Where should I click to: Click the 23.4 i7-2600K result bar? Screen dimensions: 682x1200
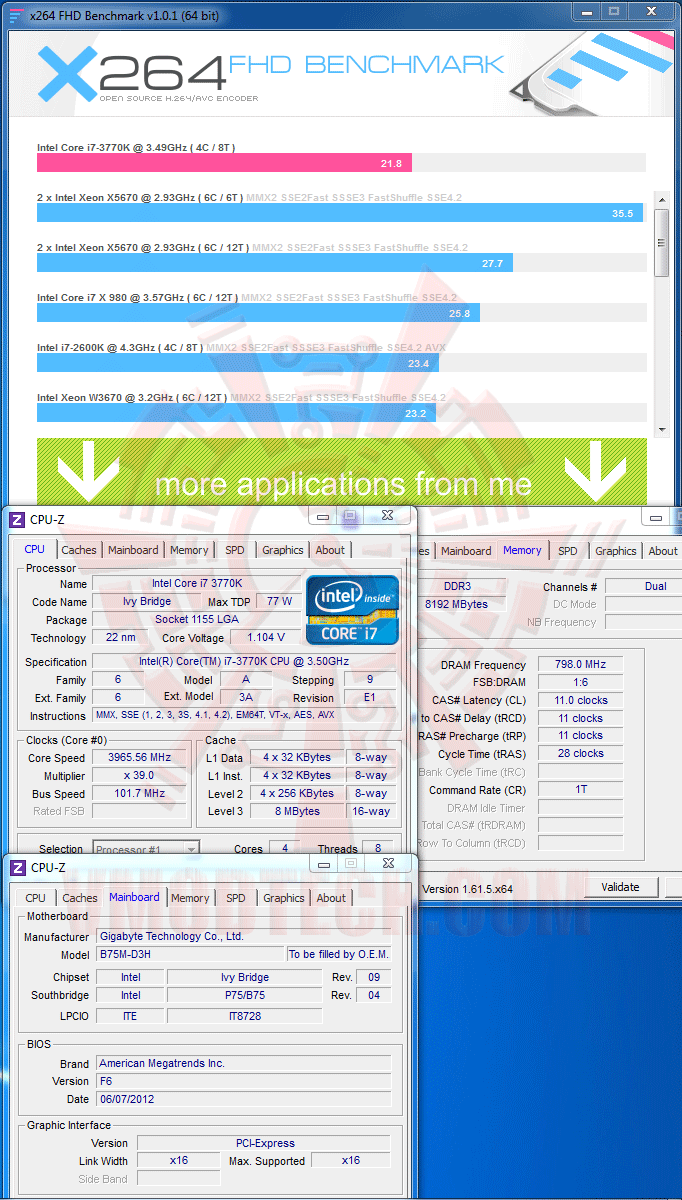click(238, 363)
